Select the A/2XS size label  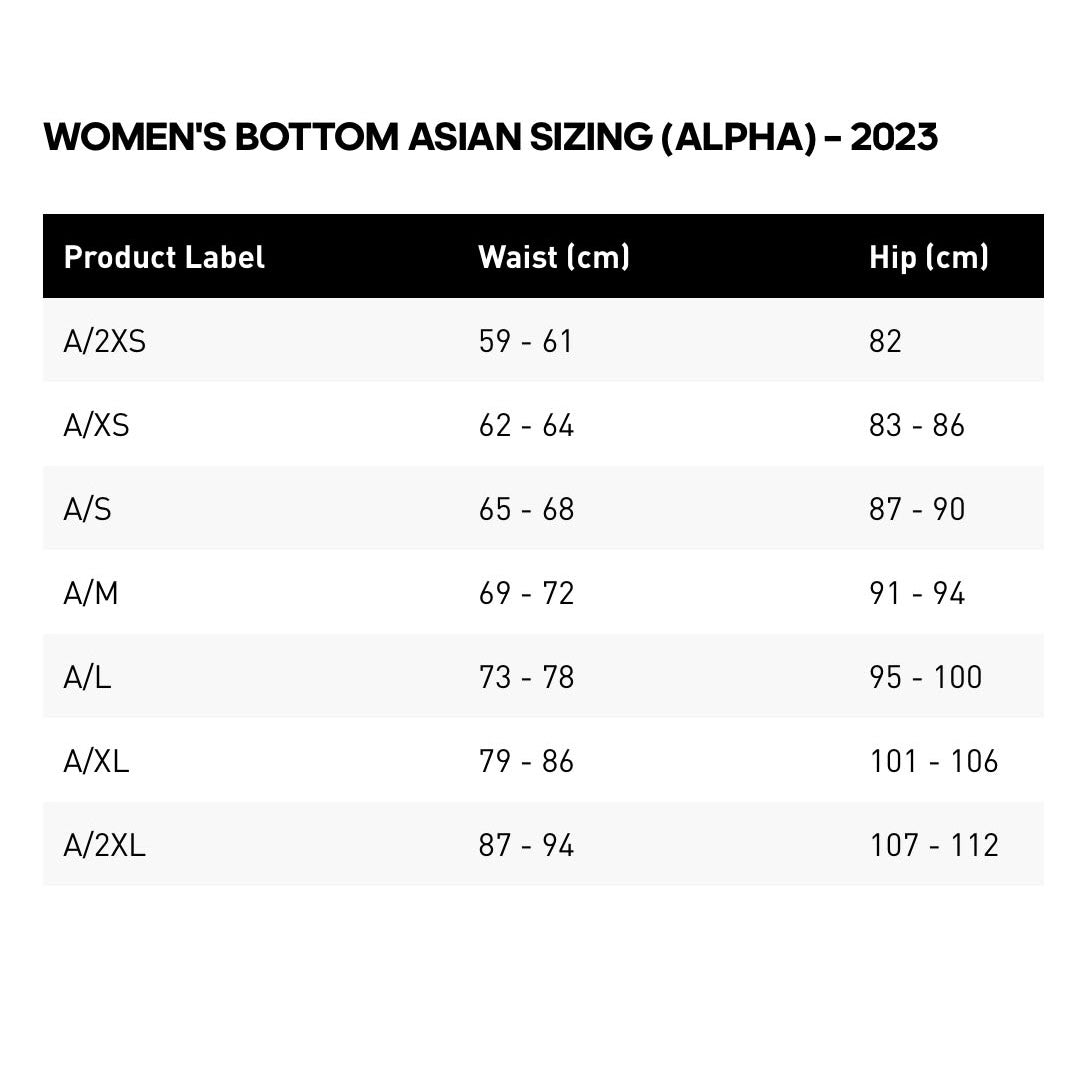(x=104, y=342)
